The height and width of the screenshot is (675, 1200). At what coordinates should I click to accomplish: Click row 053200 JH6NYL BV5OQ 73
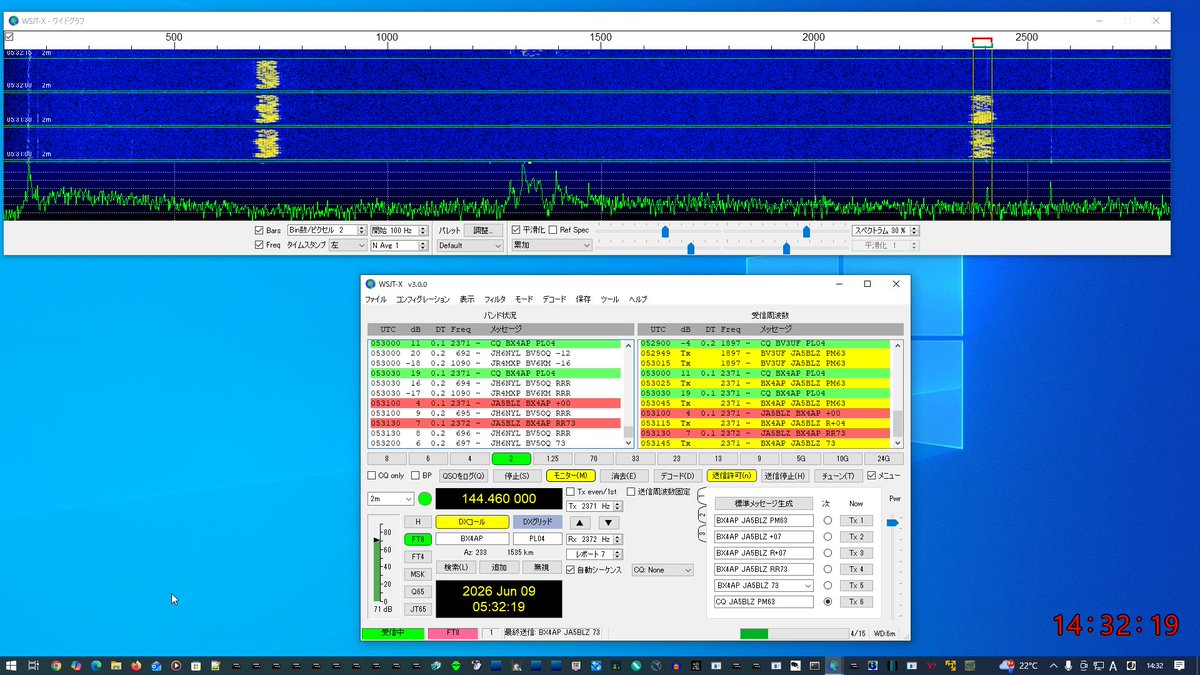point(495,443)
